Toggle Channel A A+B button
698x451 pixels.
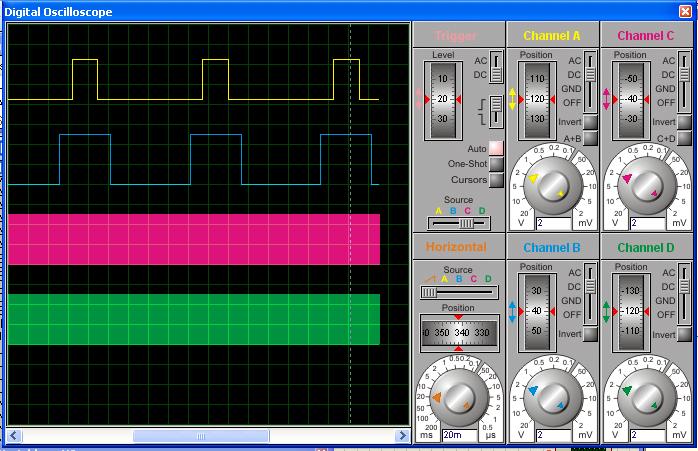coord(590,138)
